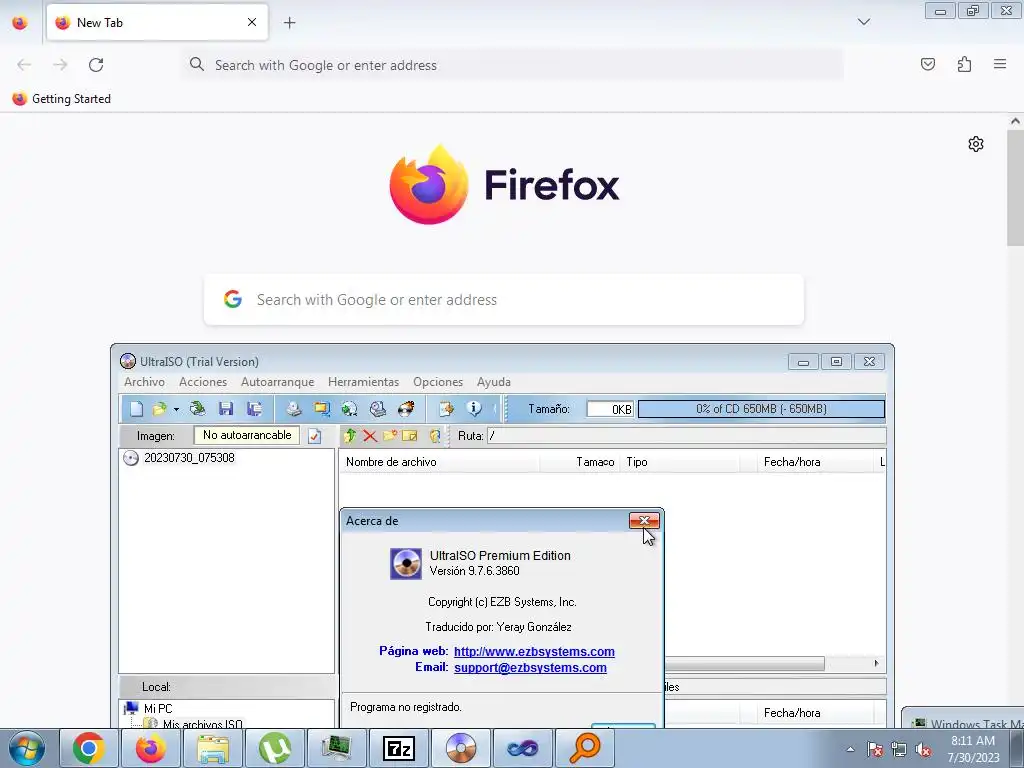Click the blue Info icon in UltraISO toolbar
The width and height of the screenshot is (1024, 768).
coord(473,409)
